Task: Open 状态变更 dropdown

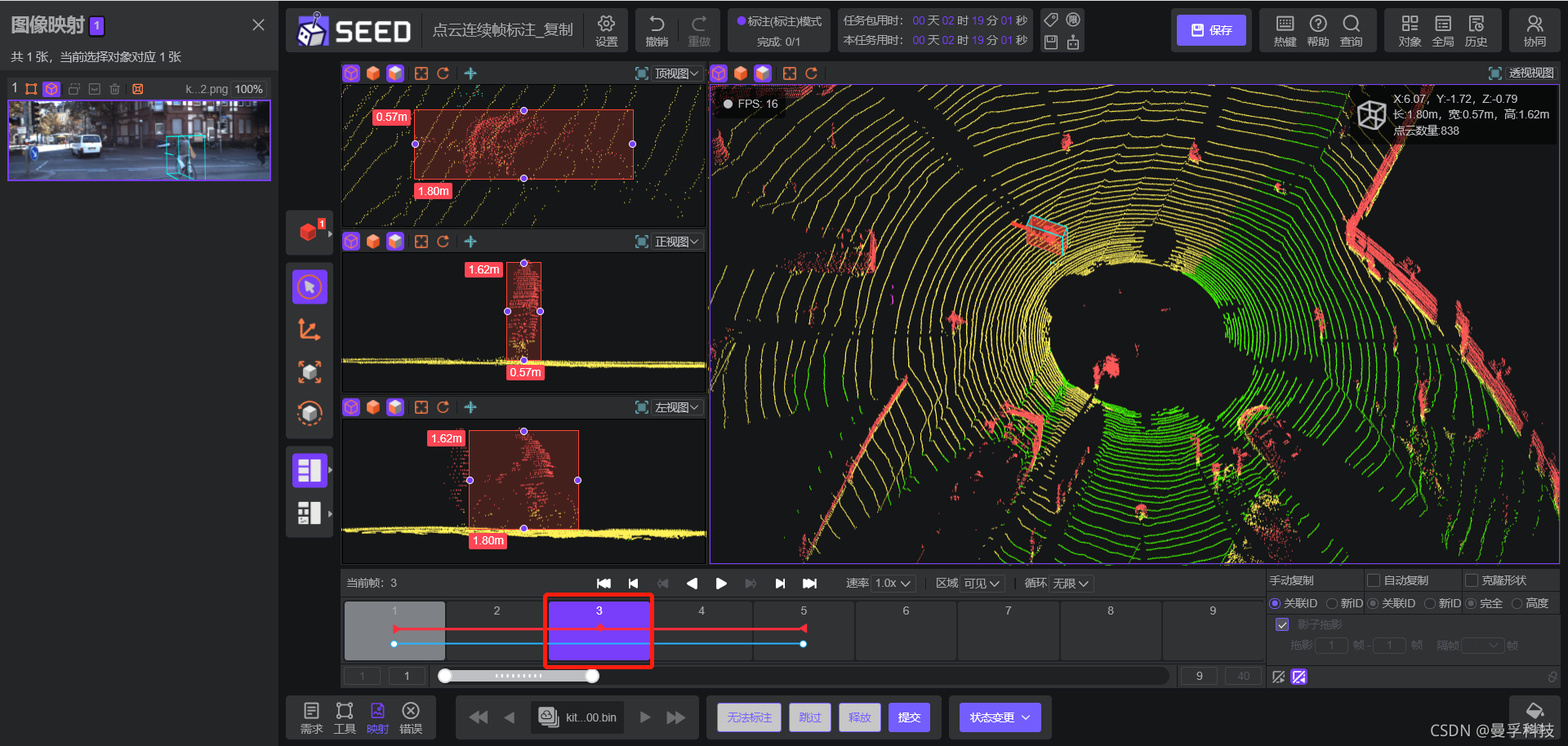Action: [1000, 717]
